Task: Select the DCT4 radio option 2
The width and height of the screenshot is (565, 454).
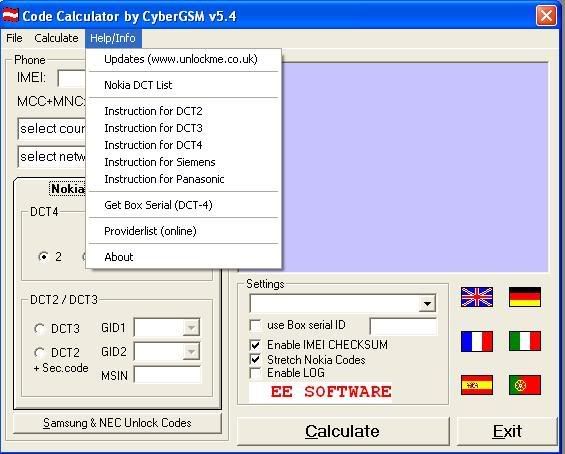Action: coord(43,257)
